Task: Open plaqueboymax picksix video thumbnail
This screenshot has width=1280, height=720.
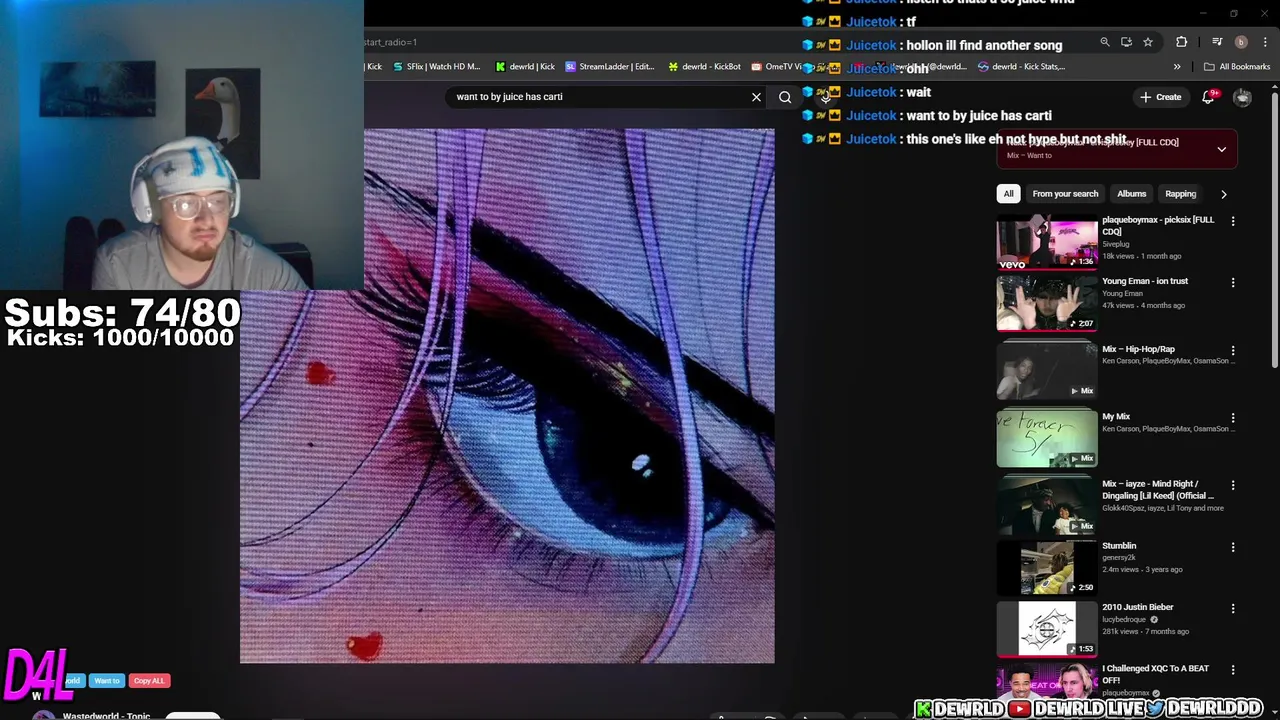Action: (1047, 241)
